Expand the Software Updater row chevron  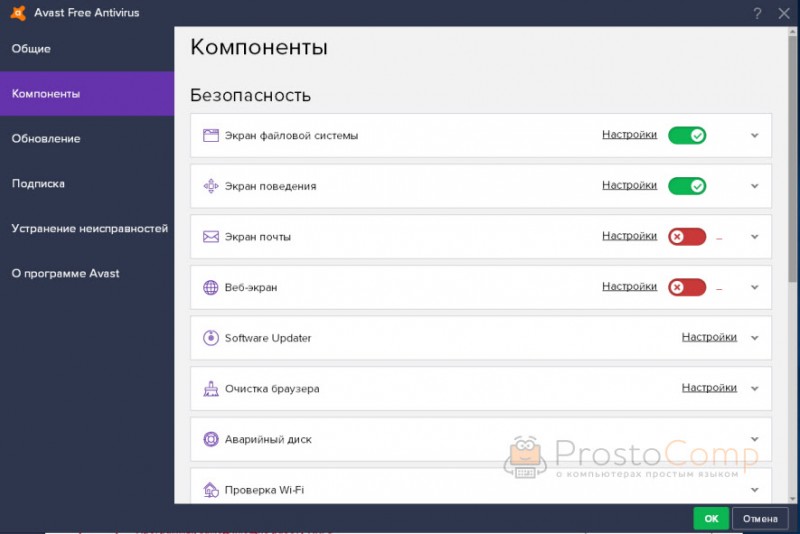(755, 338)
